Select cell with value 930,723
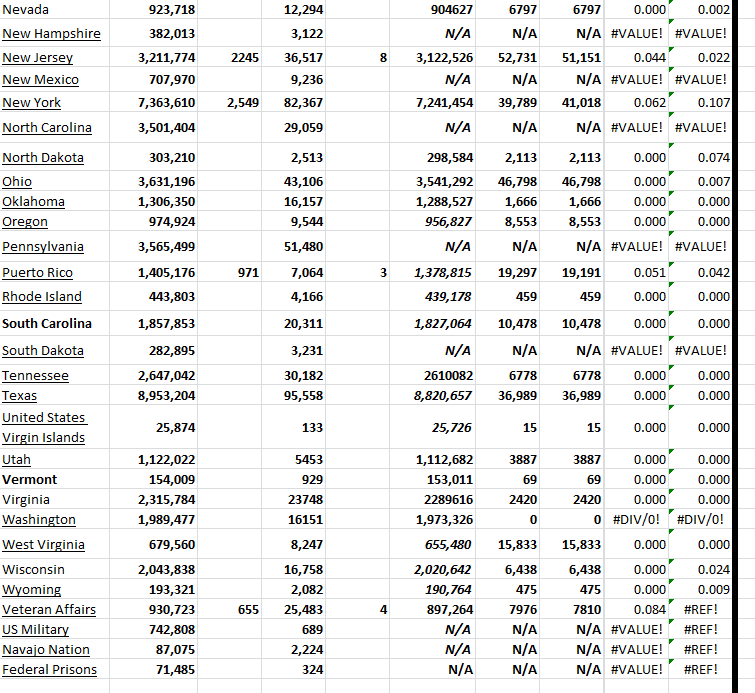The height and width of the screenshot is (693, 755). (154, 610)
